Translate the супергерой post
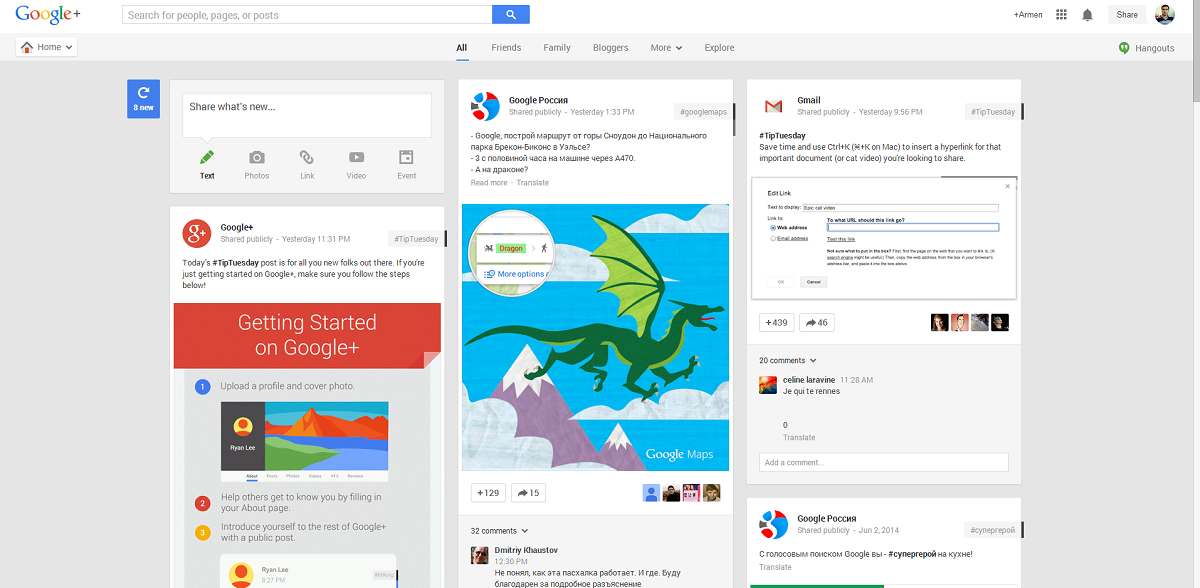The image size is (1200, 588). [x=775, y=567]
